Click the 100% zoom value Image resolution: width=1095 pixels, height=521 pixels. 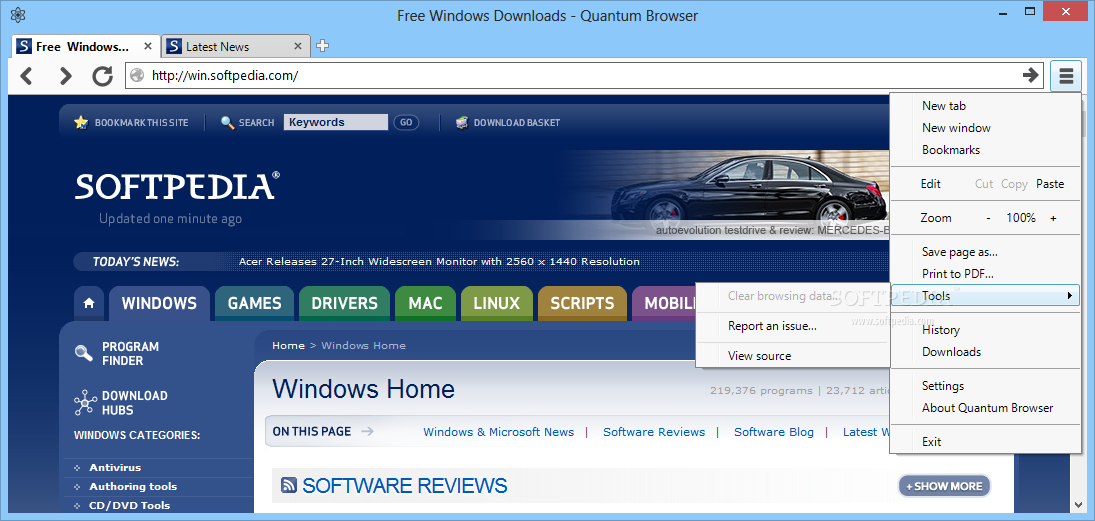coord(1020,218)
